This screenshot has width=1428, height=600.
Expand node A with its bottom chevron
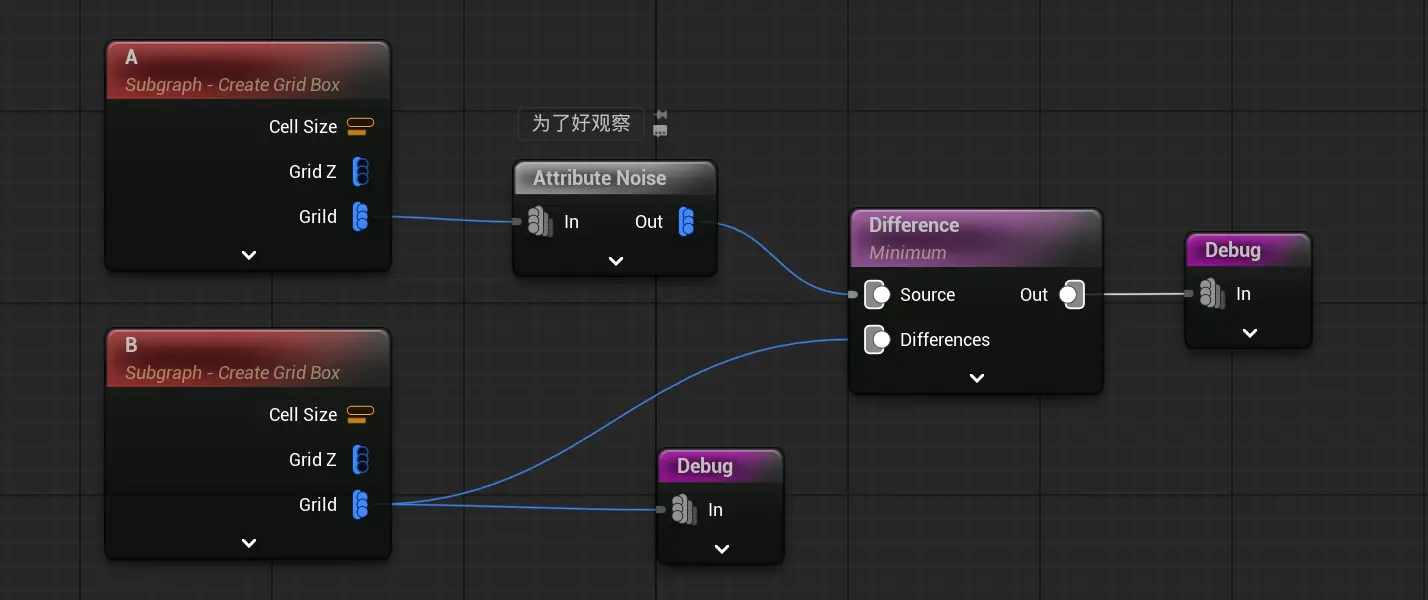[x=249, y=255]
